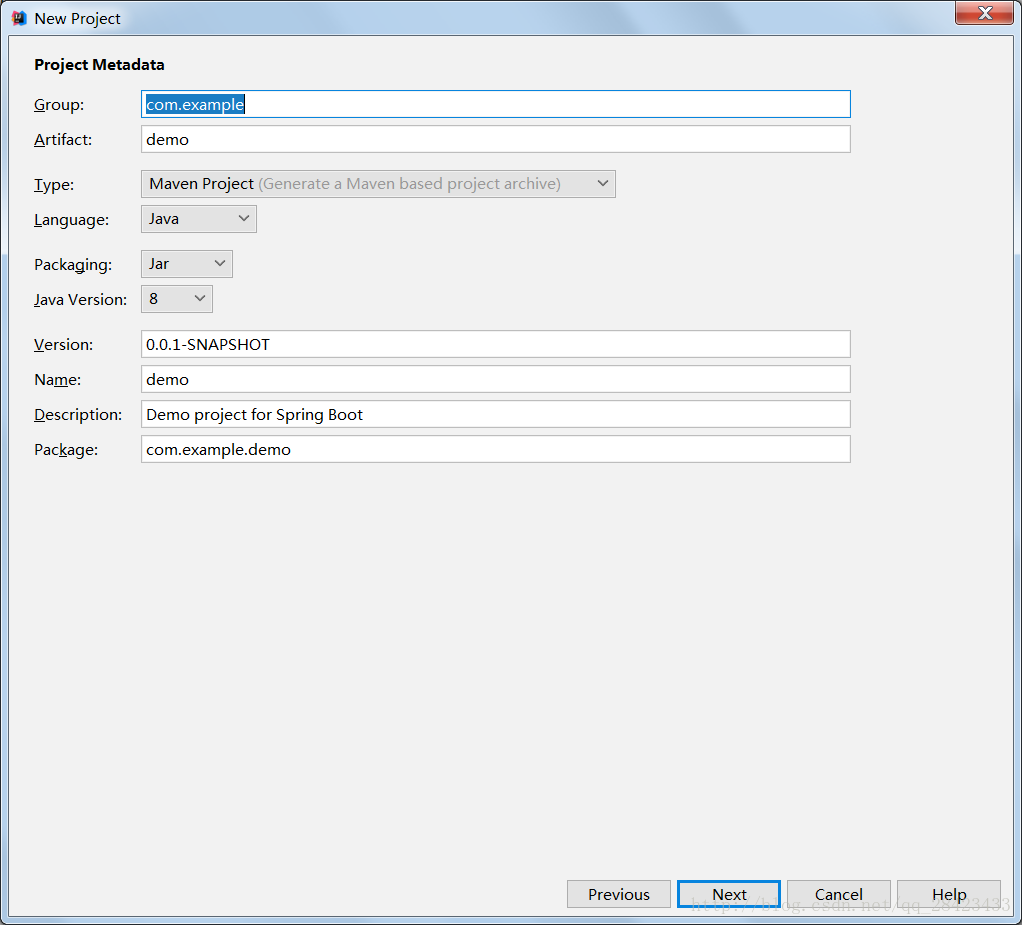Click the Java Version label
This screenshot has height=925, width=1022.
pyautogui.click(x=80, y=300)
